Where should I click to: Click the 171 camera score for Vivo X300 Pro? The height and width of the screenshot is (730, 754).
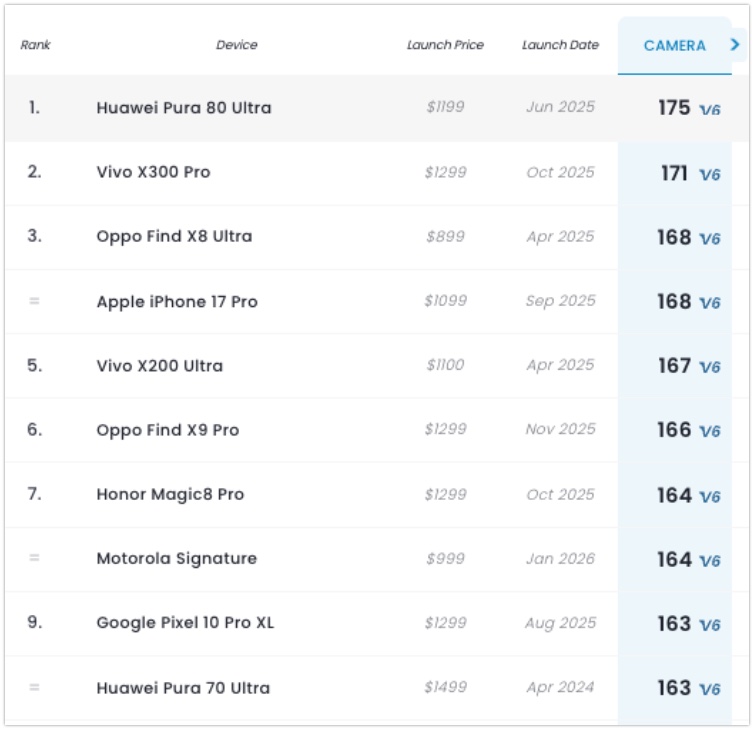[x=674, y=173]
